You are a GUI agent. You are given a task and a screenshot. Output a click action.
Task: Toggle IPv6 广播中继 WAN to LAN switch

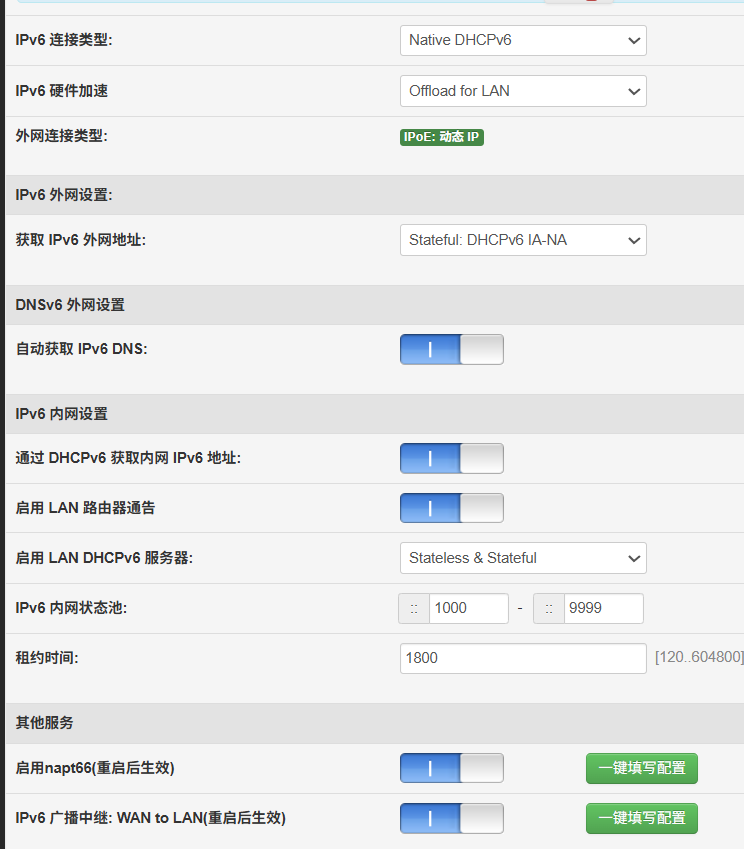(452, 818)
